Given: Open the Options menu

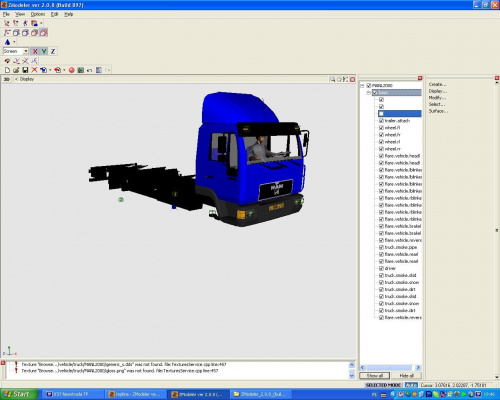Looking at the screenshot, I should pos(38,14).
